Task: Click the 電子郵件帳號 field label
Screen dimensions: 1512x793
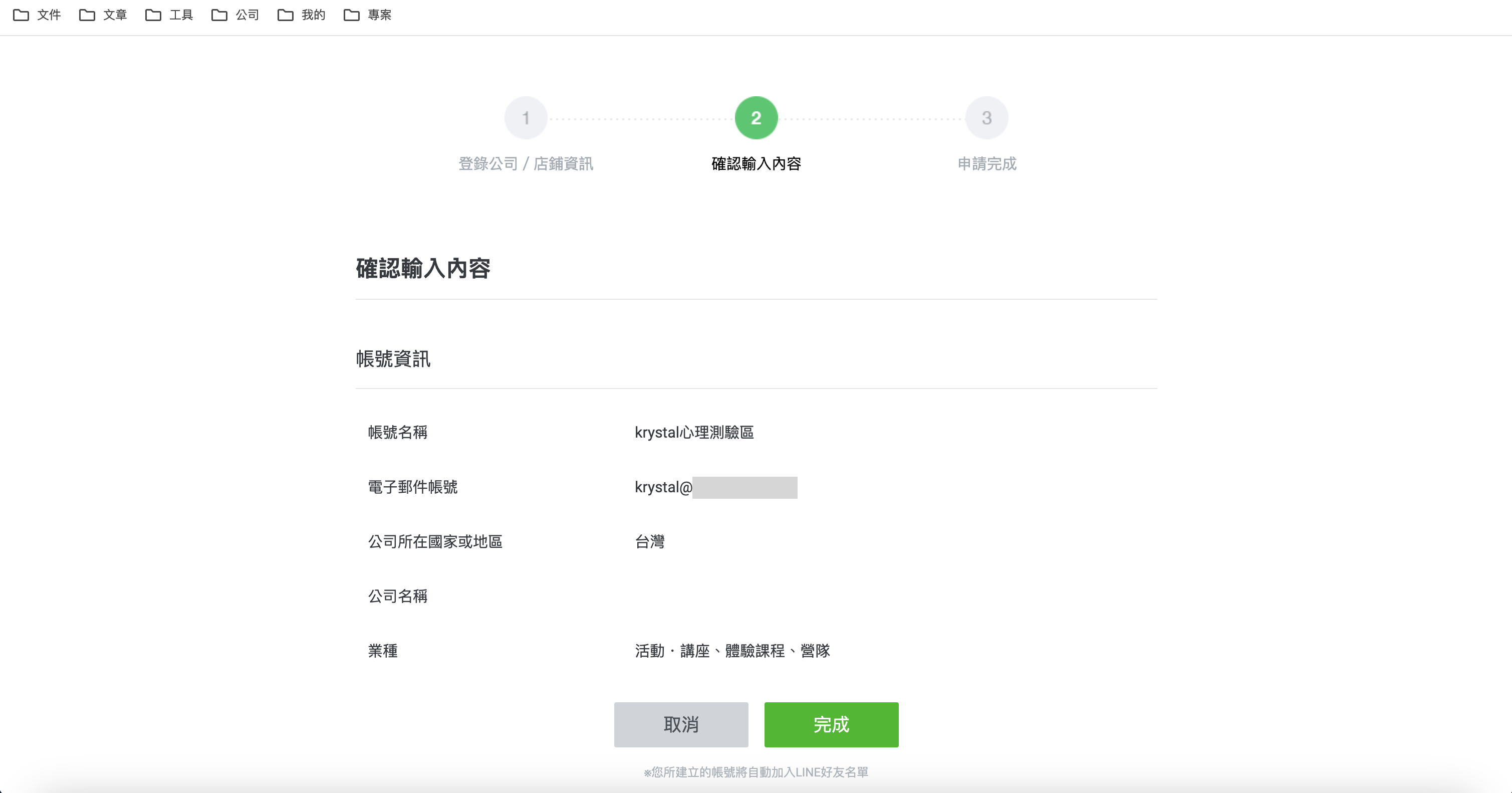Action: point(413,487)
